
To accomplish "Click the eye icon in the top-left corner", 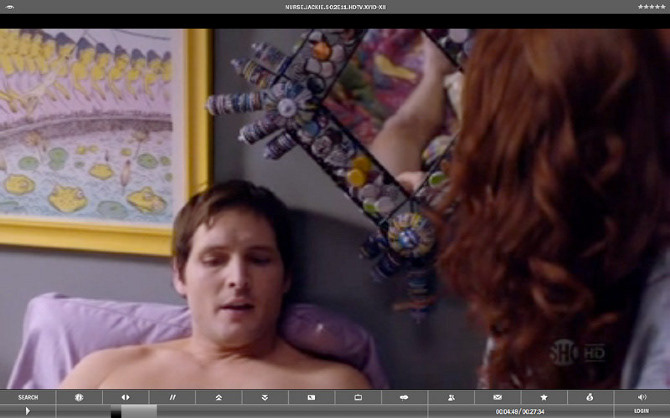I will point(9,7).
